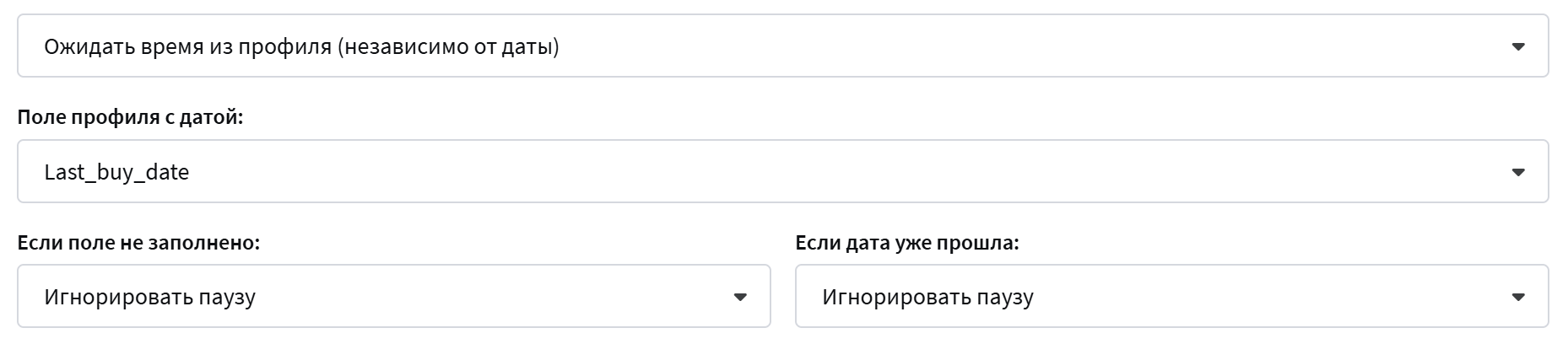Click the "(независимо от даты)" text in the top select
Screen dimensions: 1568x344
pos(448,46)
